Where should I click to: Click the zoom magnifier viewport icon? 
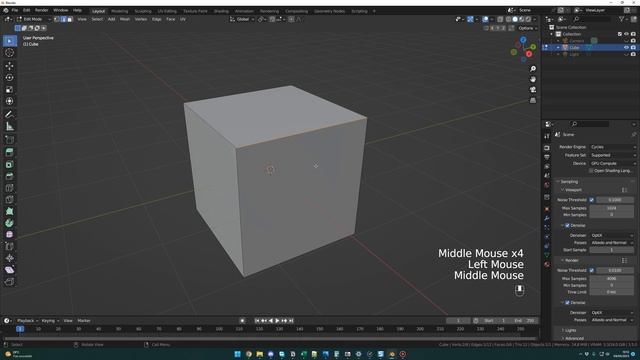[533, 69]
